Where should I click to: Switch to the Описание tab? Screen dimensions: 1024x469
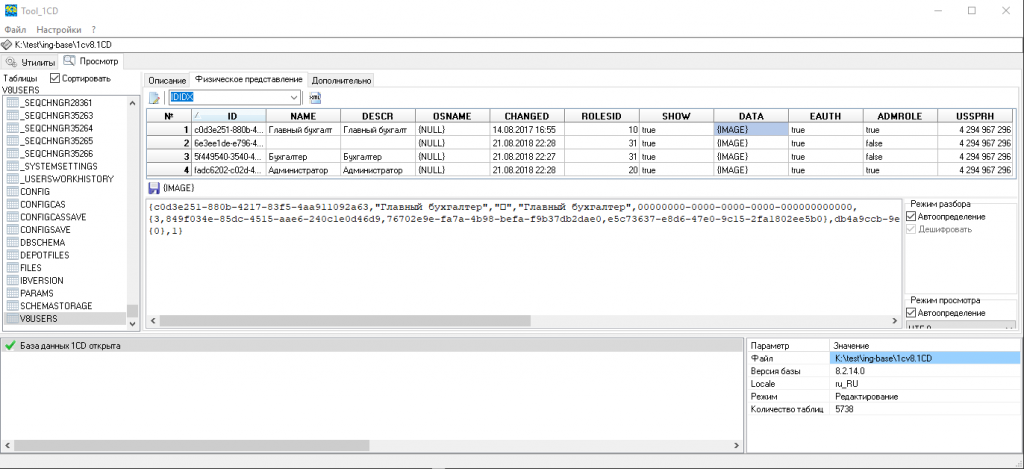coord(167,80)
